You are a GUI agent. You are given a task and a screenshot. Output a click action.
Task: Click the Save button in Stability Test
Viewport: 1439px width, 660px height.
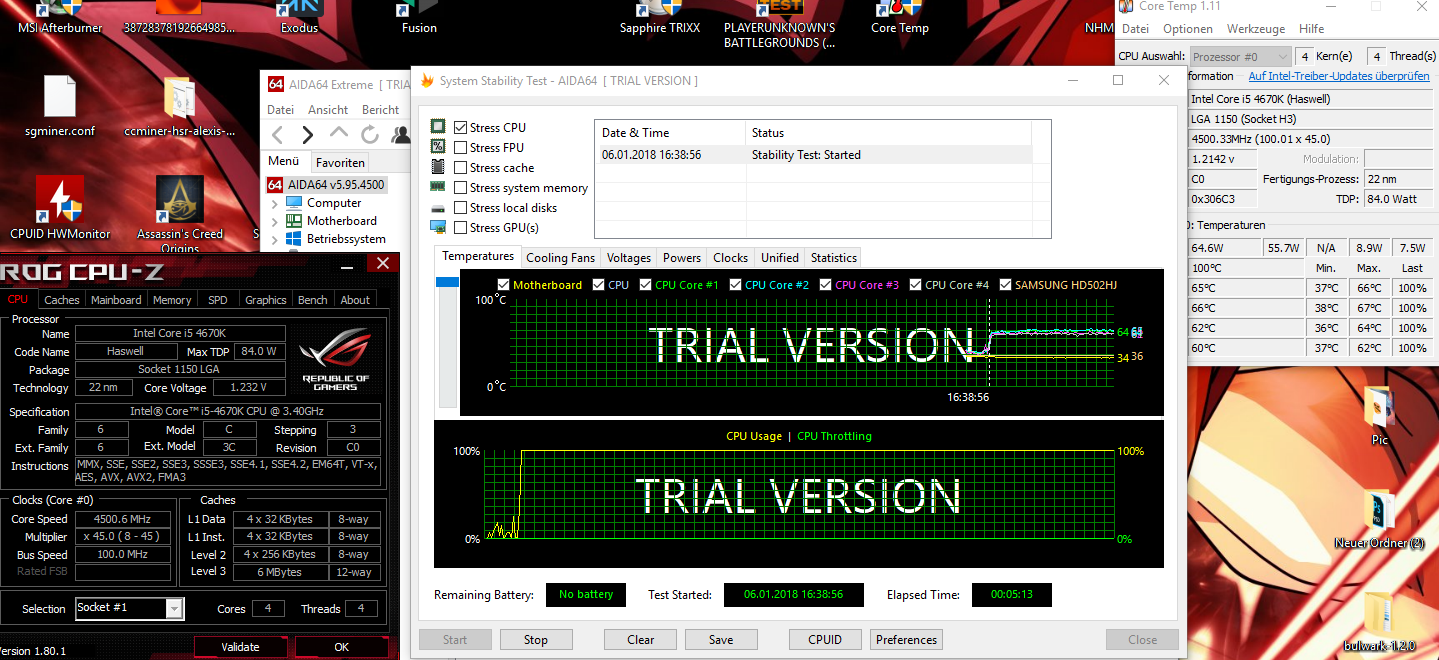pyautogui.click(x=721, y=640)
